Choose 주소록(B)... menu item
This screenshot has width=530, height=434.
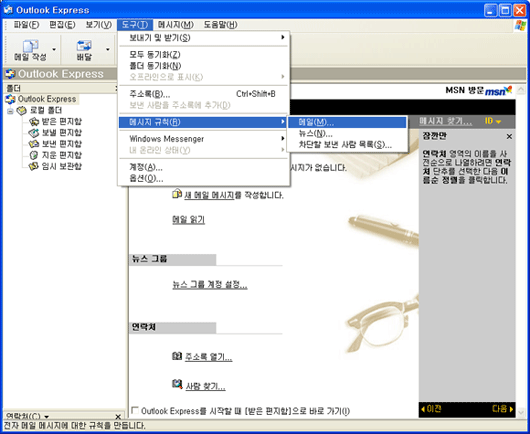(203, 94)
